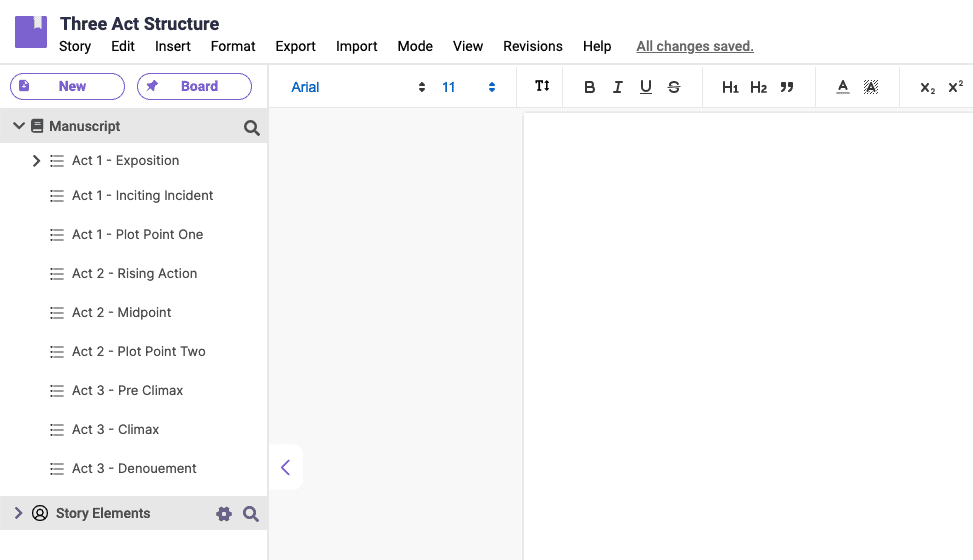The width and height of the screenshot is (973, 560).
Task: Open the line spacing text-size tool
Action: (542, 86)
